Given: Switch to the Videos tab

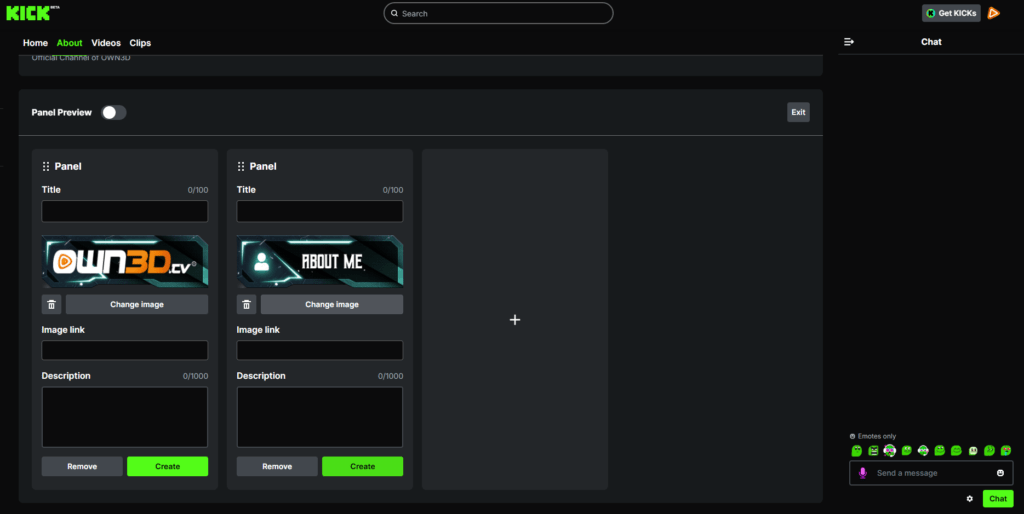Looking at the screenshot, I should pyautogui.click(x=106, y=43).
